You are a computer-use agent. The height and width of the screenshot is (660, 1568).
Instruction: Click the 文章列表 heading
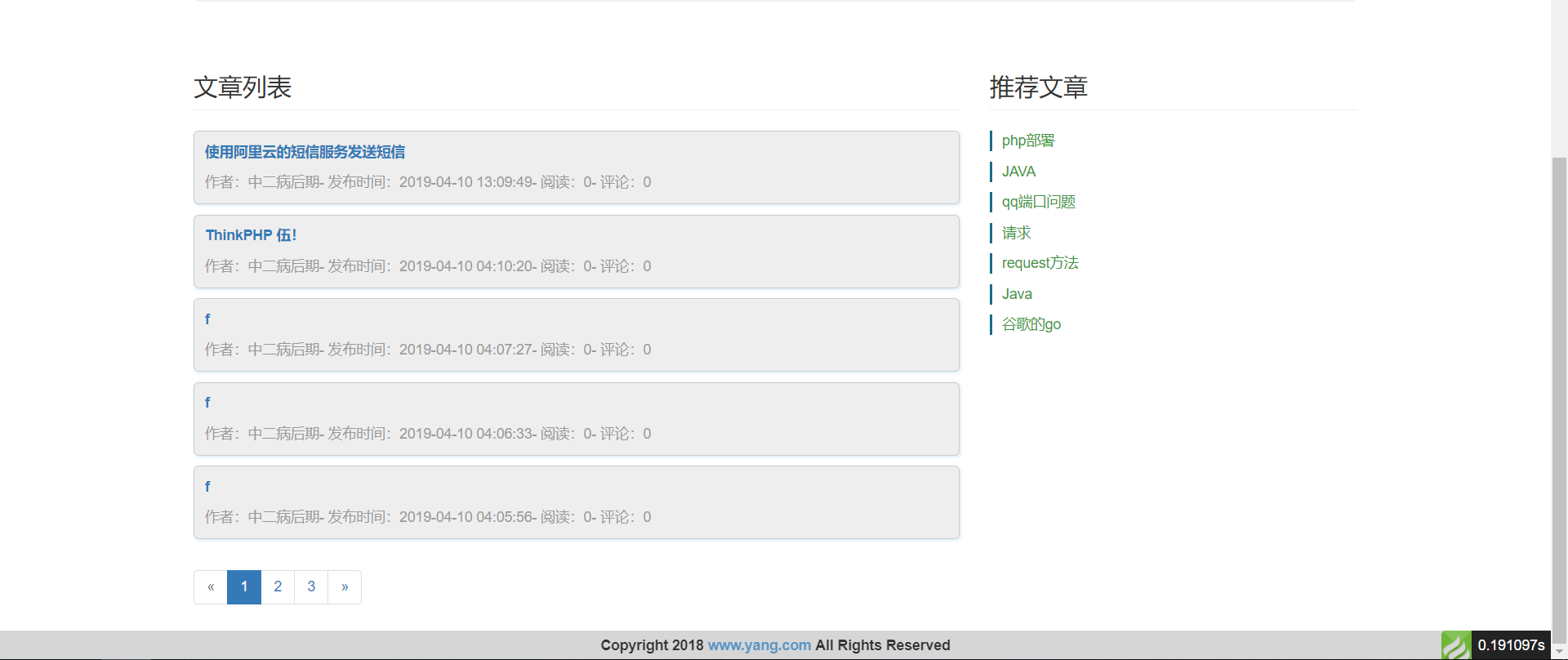tap(243, 87)
